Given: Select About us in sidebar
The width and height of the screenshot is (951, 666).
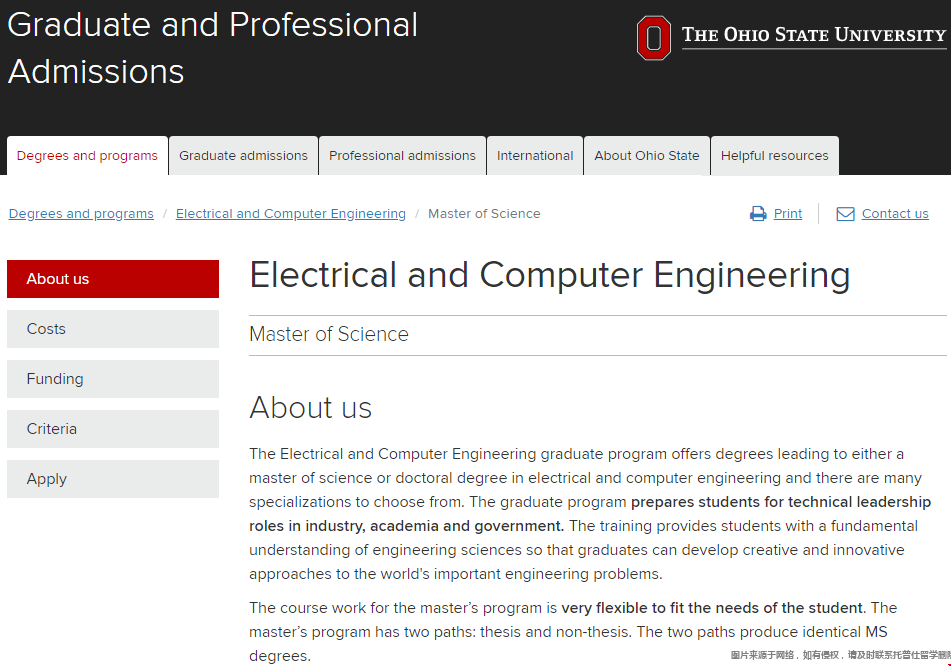Looking at the screenshot, I should click(113, 279).
